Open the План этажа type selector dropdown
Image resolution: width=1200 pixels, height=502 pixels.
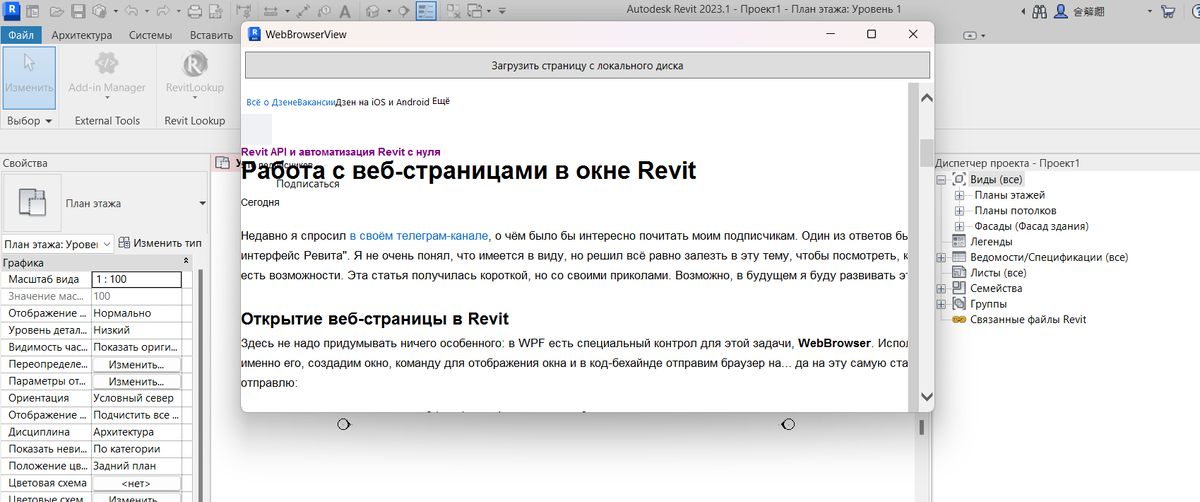[x=203, y=203]
